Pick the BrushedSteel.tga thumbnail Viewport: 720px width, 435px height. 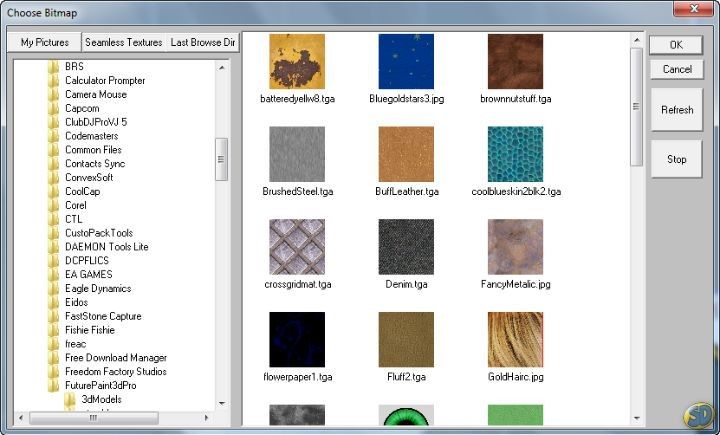(297, 154)
